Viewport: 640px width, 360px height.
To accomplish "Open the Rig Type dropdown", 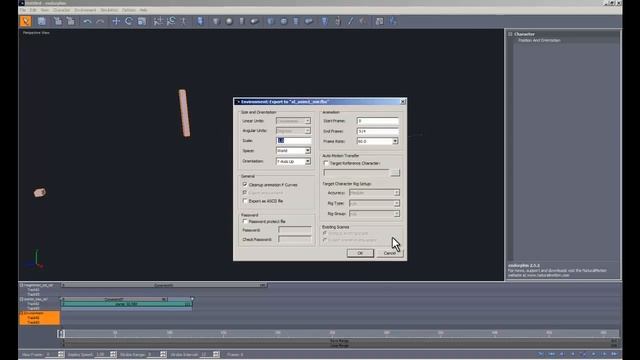I will (374, 203).
